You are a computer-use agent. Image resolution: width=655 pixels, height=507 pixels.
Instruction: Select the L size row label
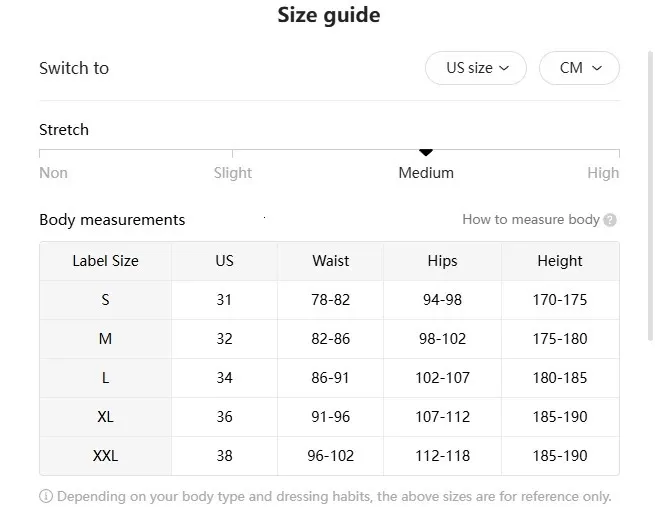pos(105,378)
